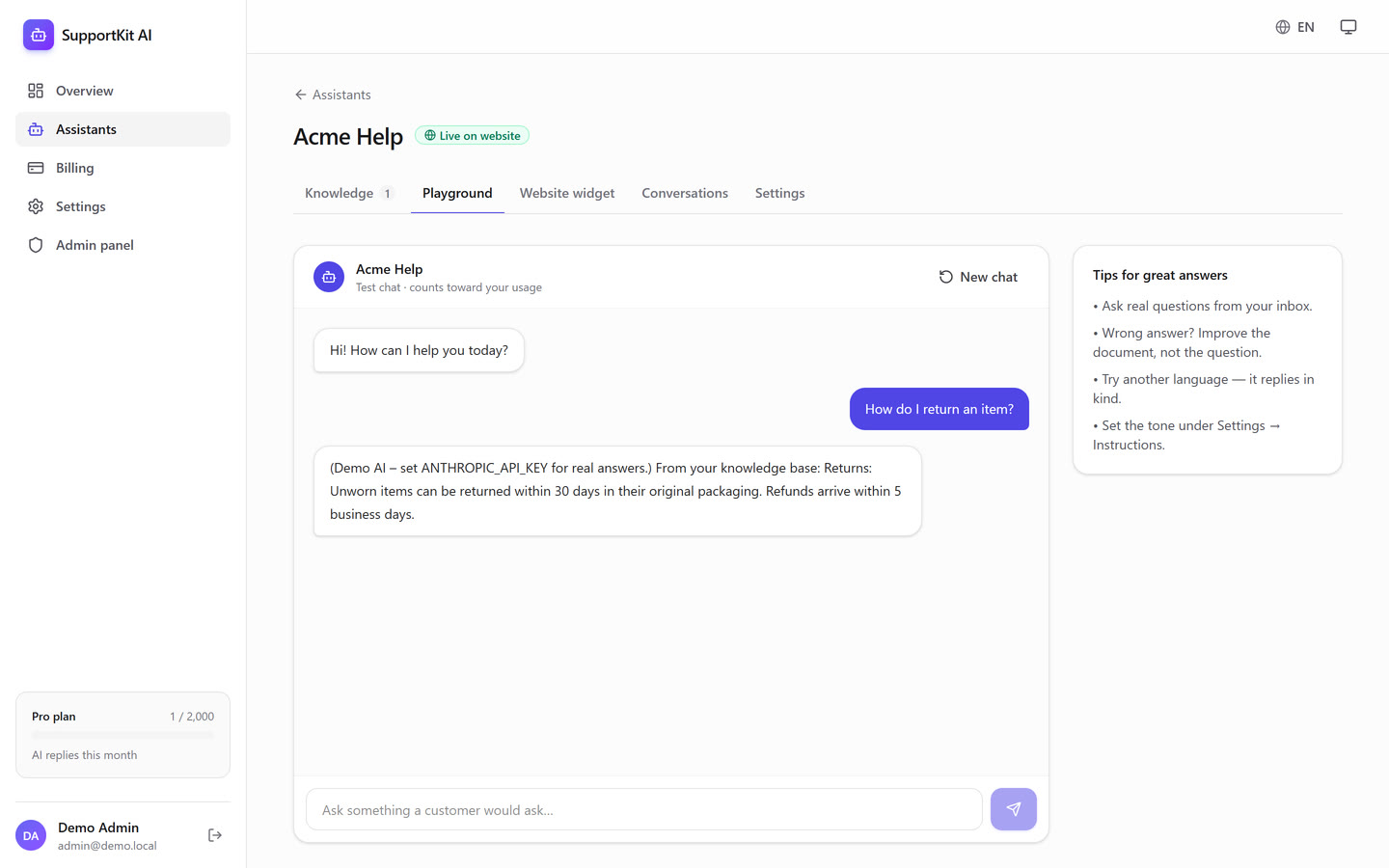Viewport: 1389px width, 868px height.
Task: Log out using the sign-out icon
Action: (x=215, y=835)
